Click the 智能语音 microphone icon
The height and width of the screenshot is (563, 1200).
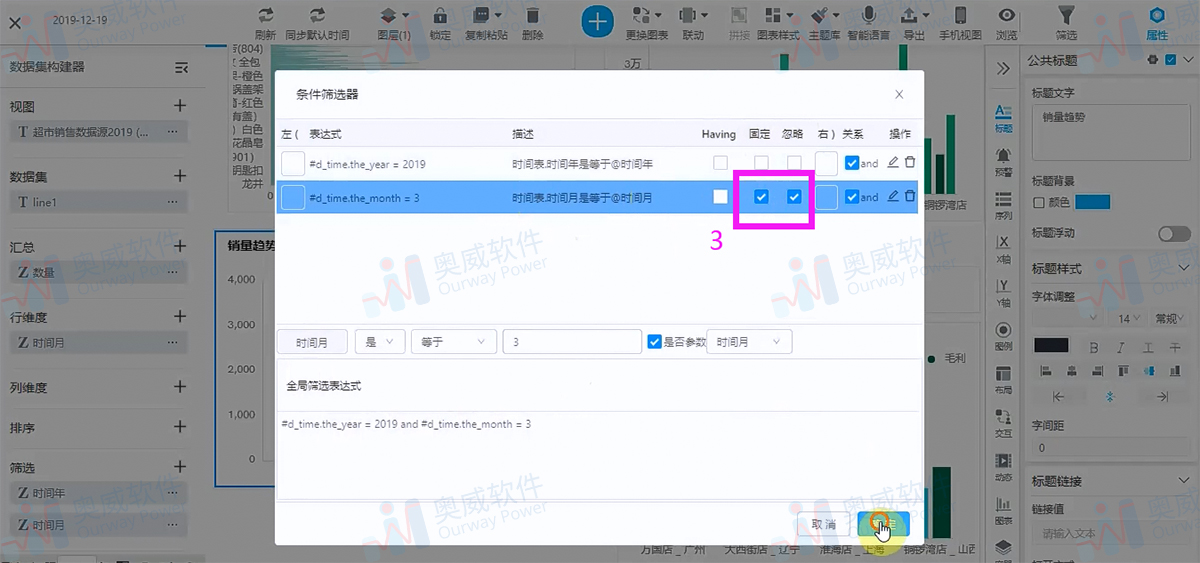[x=868, y=16]
